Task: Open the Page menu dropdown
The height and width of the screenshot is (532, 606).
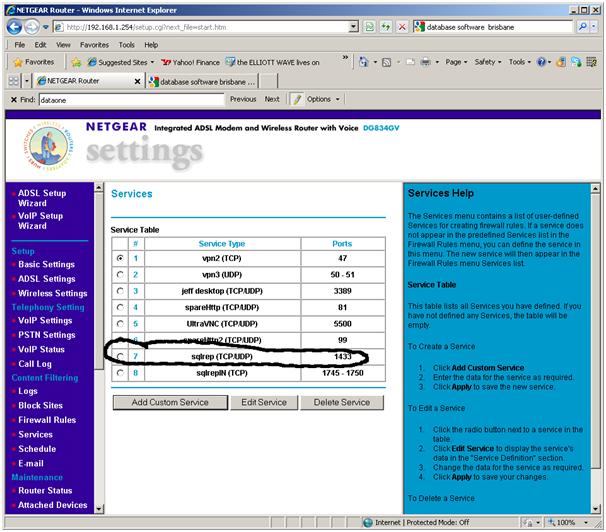Action: pyautogui.click(x=456, y=62)
